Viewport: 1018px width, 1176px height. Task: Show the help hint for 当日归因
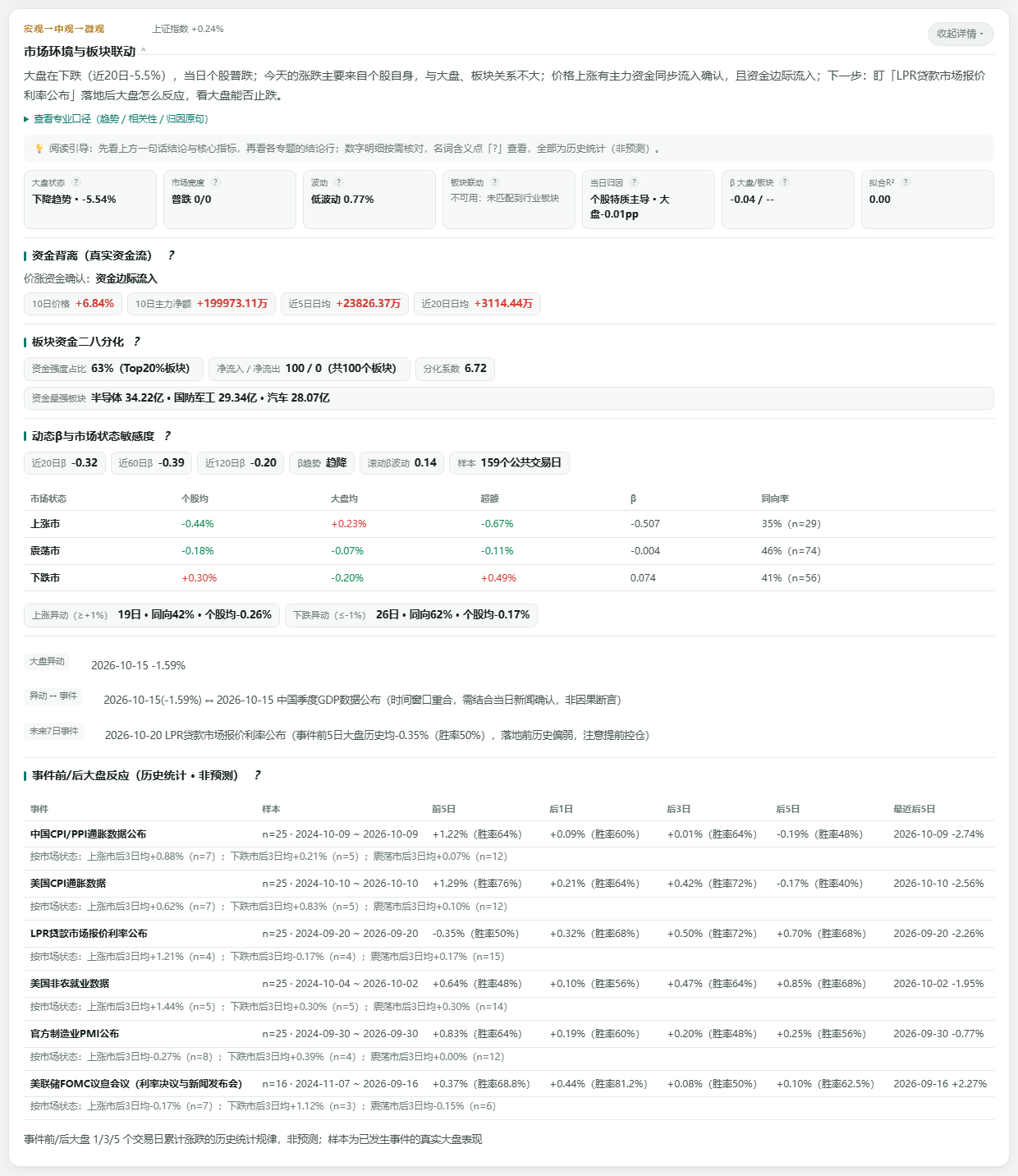coord(635,182)
